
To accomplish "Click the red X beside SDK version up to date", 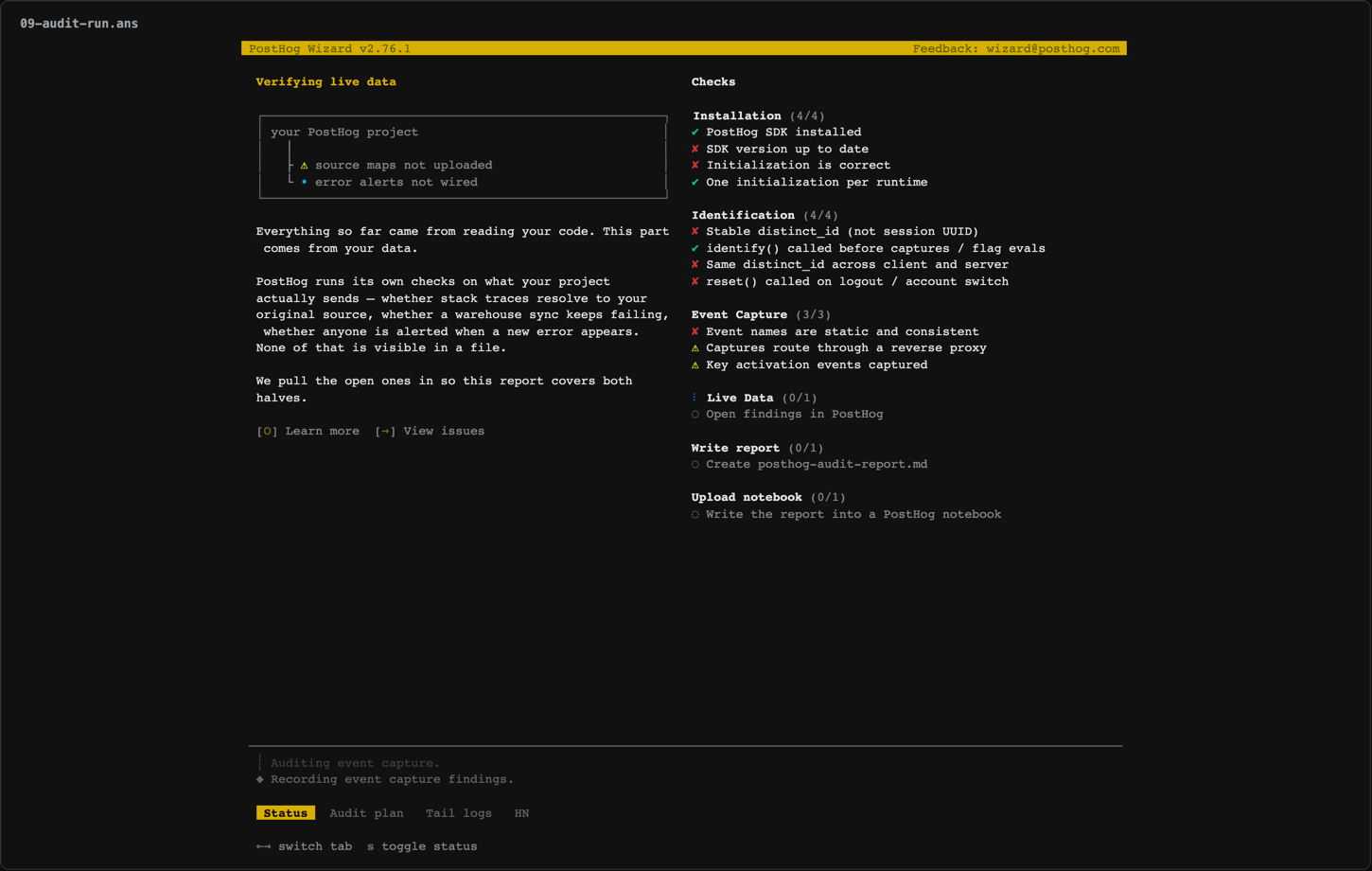I will (x=695, y=149).
